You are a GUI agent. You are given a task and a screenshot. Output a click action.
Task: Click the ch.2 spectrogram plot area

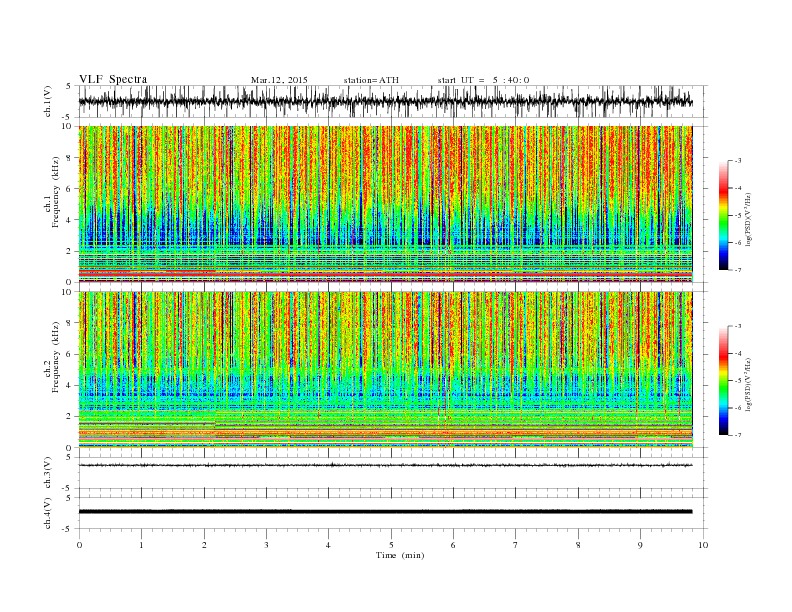point(386,369)
